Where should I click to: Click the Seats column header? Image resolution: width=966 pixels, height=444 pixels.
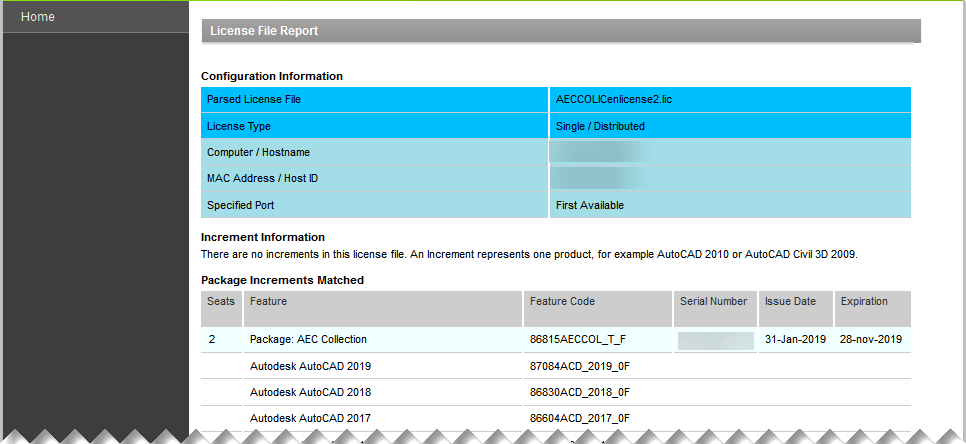(x=221, y=301)
